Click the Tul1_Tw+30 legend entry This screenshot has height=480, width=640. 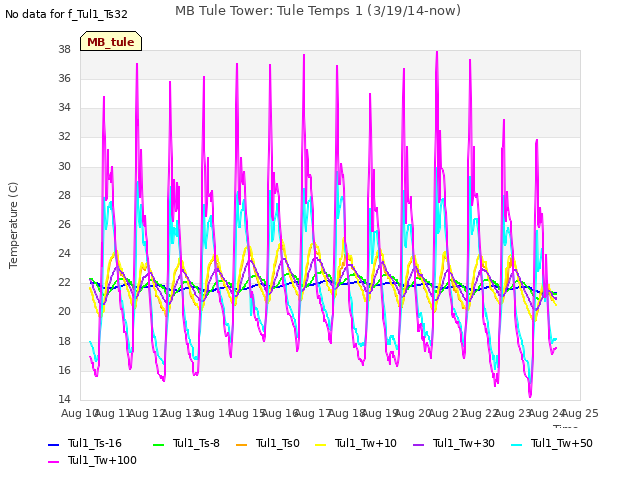point(454,443)
